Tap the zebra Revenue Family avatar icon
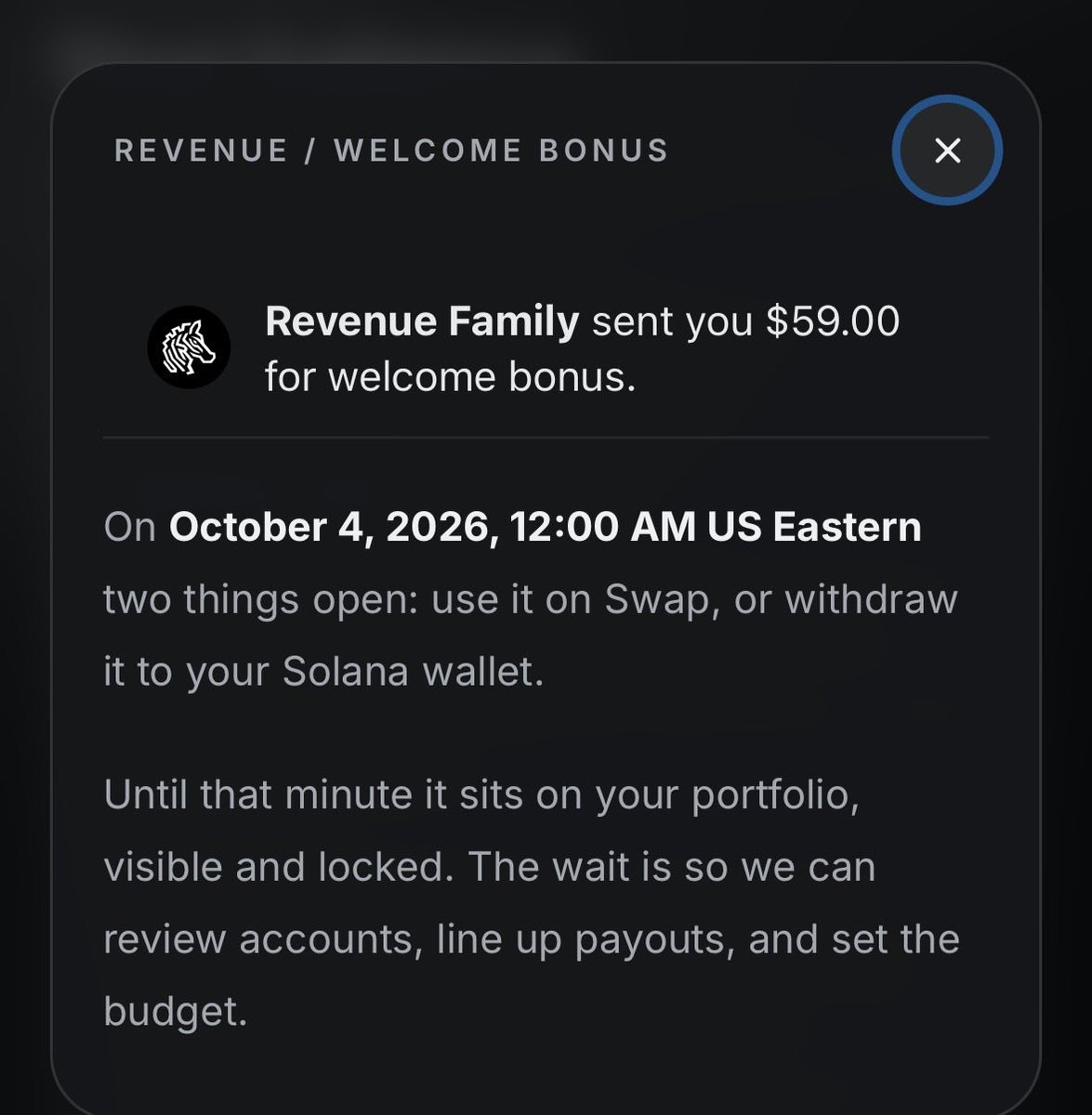The width and height of the screenshot is (1092, 1115). 189,348
